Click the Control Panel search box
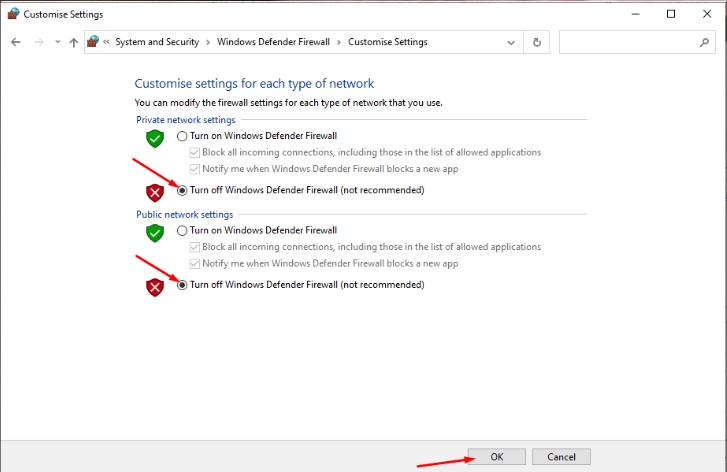This screenshot has height=472, width=727. pyautogui.click(x=637, y=42)
